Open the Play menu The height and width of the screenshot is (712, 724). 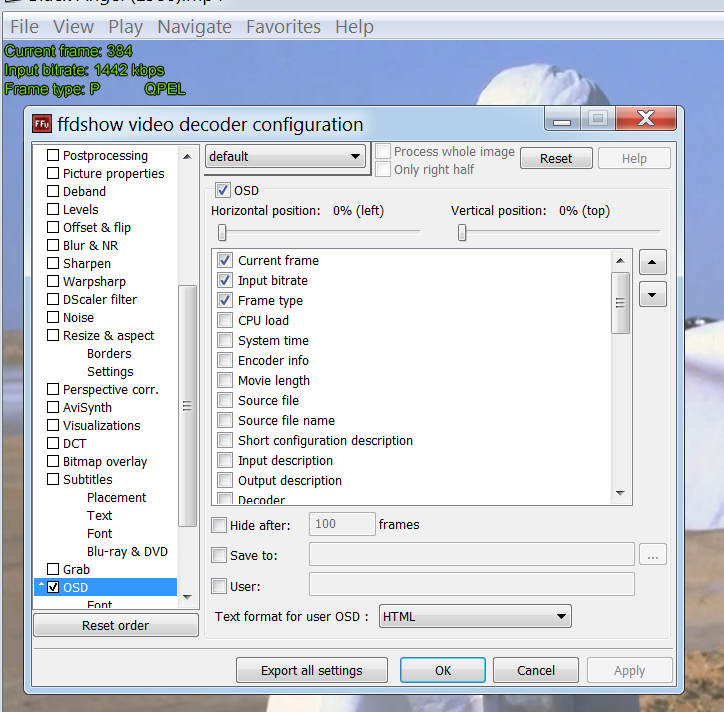click(x=126, y=27)
